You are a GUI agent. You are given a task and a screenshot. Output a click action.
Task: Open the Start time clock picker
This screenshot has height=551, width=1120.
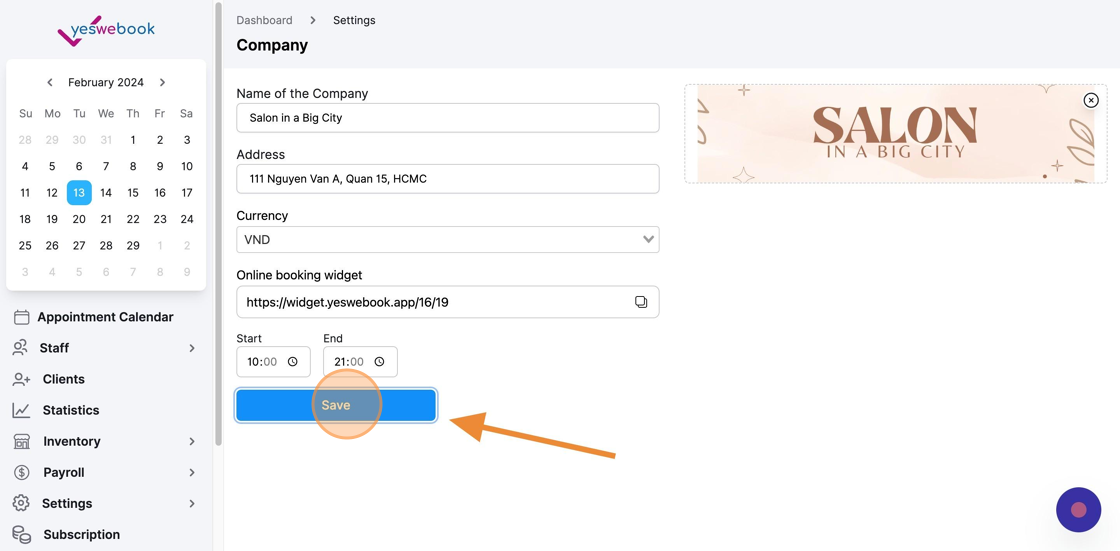click(292, 362)
